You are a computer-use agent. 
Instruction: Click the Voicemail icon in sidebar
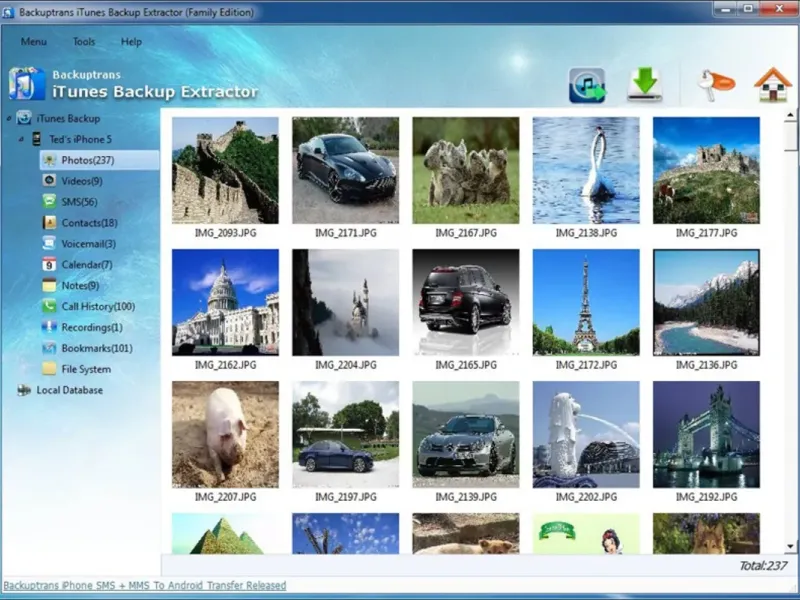49,243
